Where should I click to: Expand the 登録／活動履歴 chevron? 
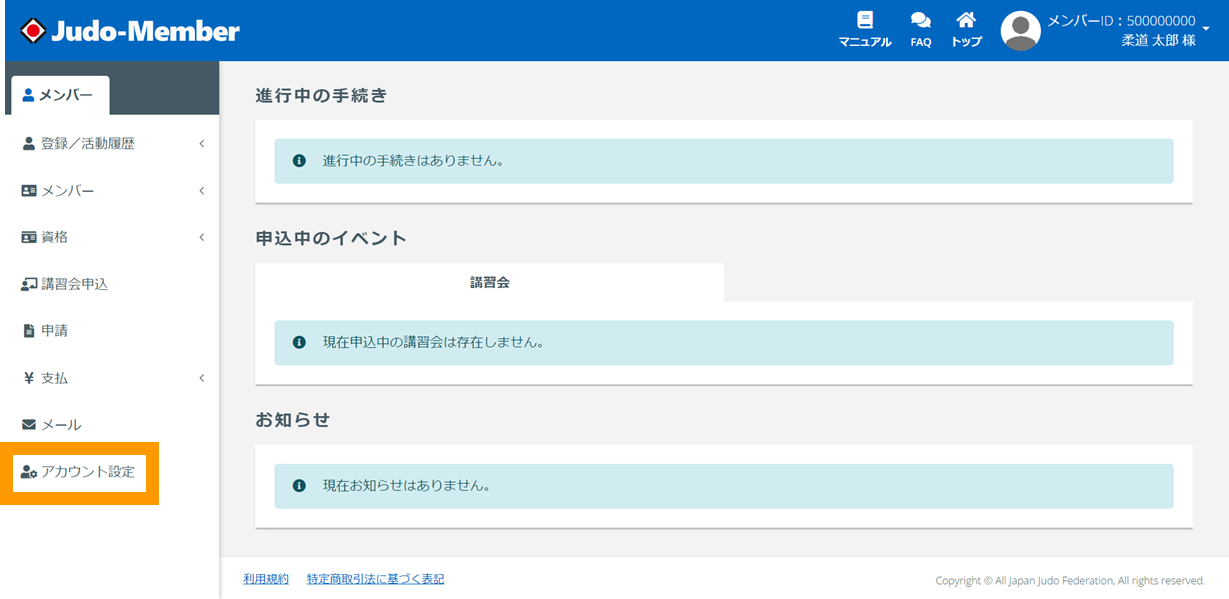click(x=201, y=144)
